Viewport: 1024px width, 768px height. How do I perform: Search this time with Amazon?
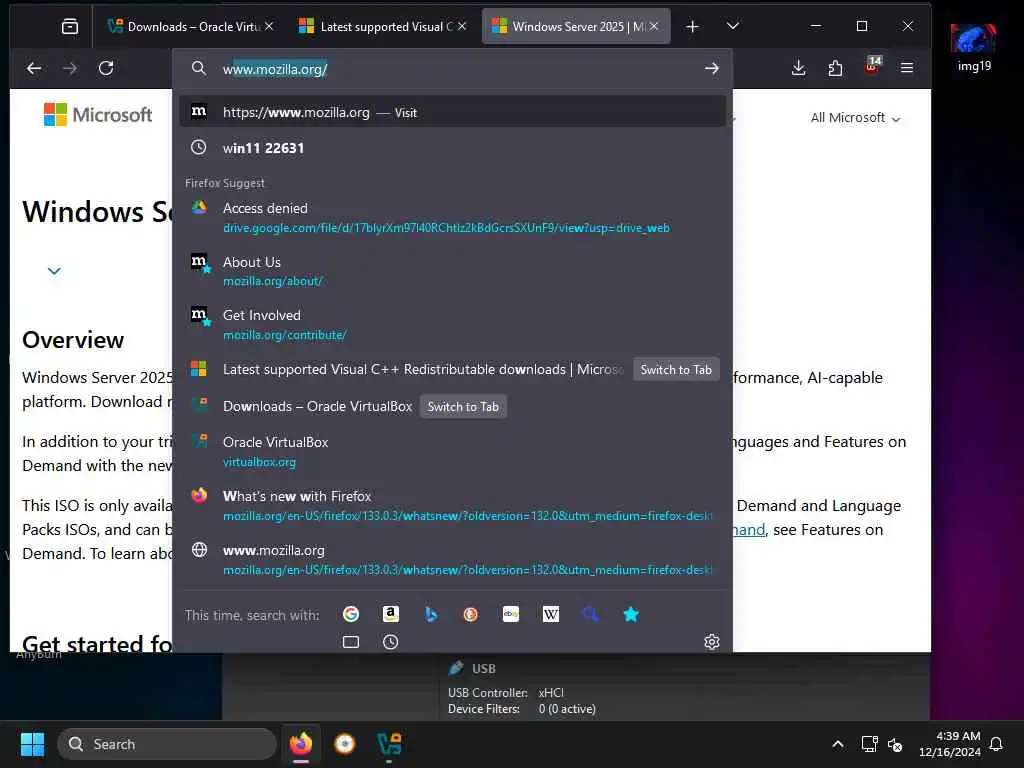coord(391,615)
